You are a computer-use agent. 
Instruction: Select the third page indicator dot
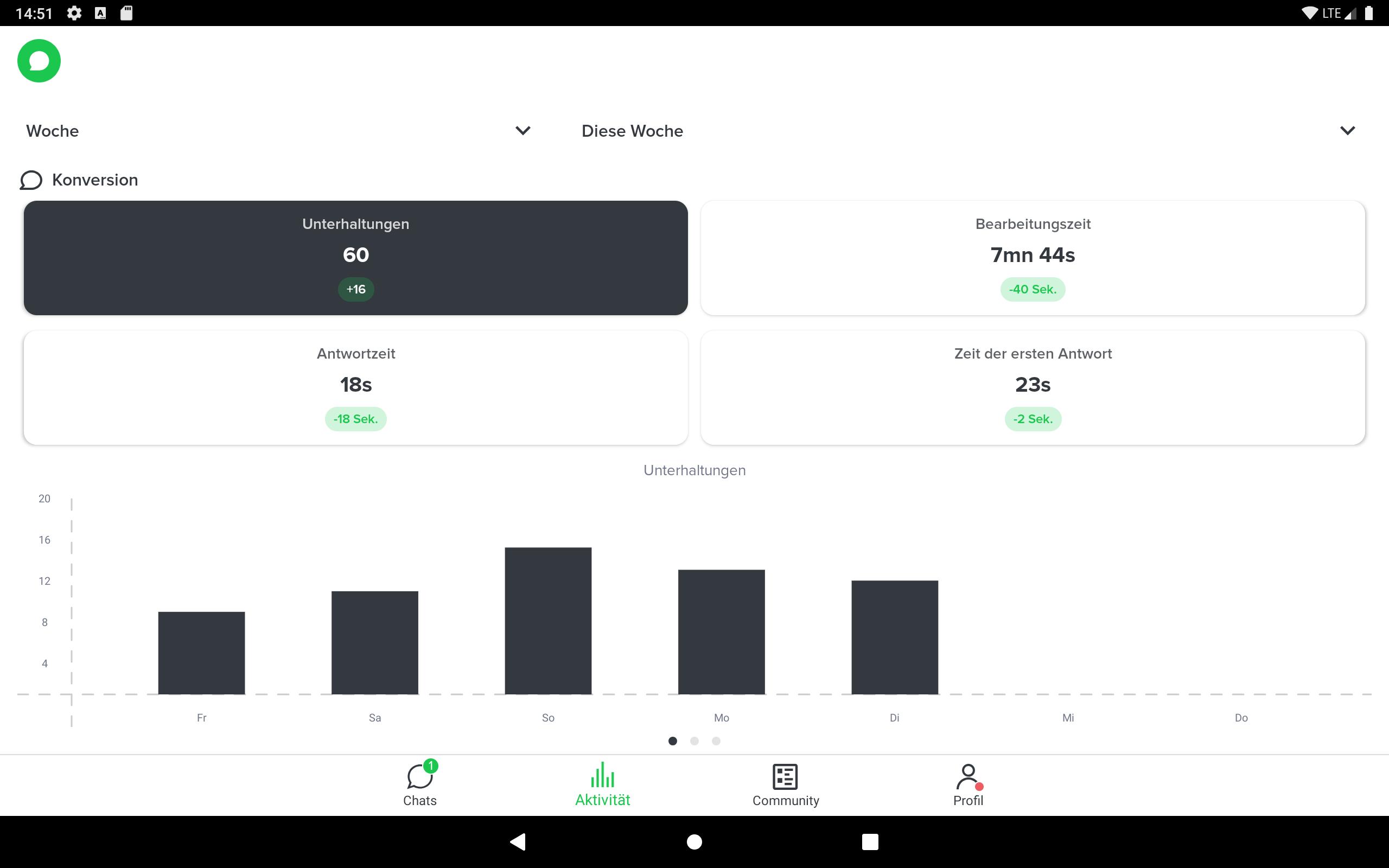[716, 741]
